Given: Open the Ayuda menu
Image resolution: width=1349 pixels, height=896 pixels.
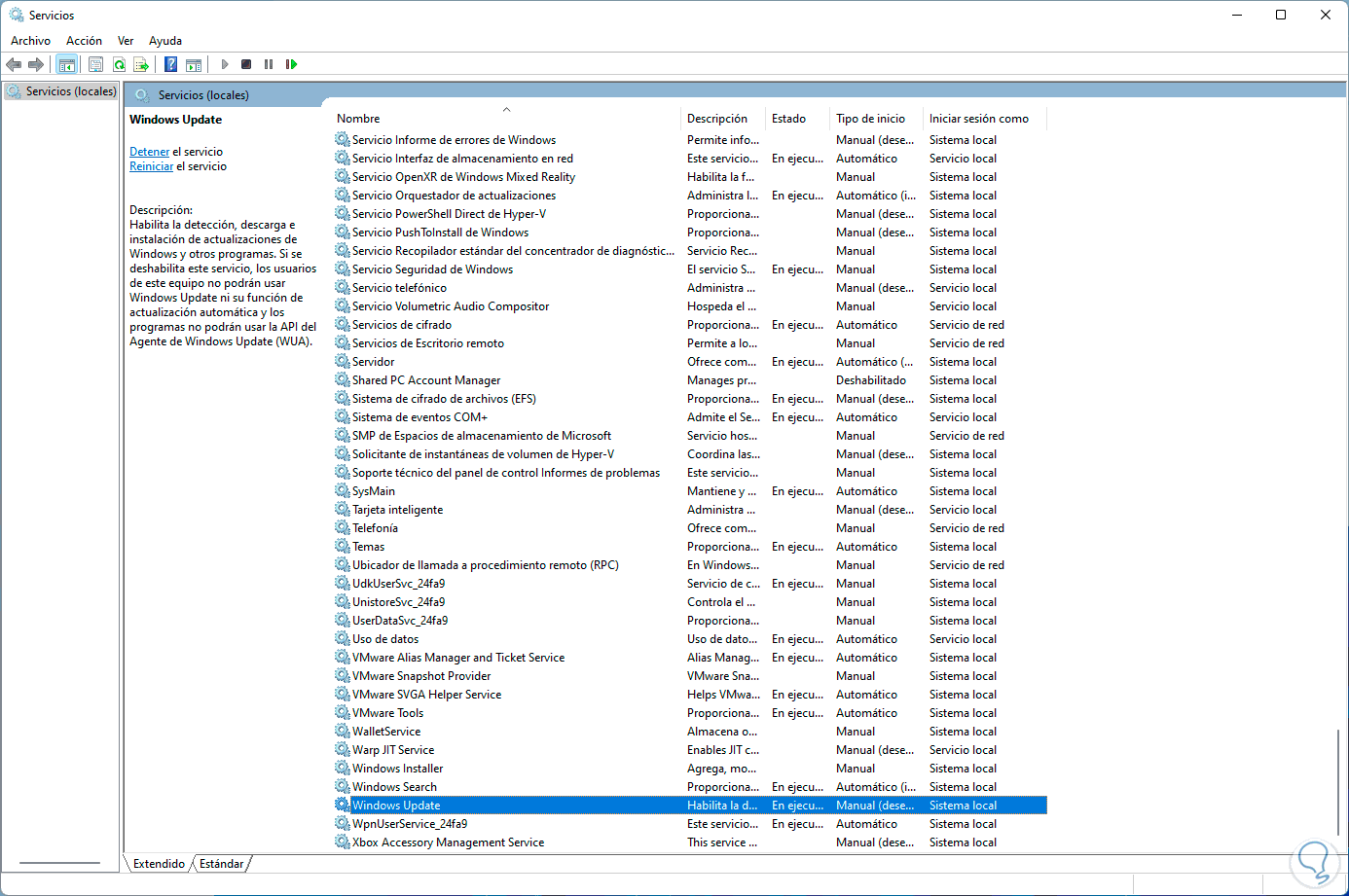Looking at the screenshot, I should click(165, 41).
